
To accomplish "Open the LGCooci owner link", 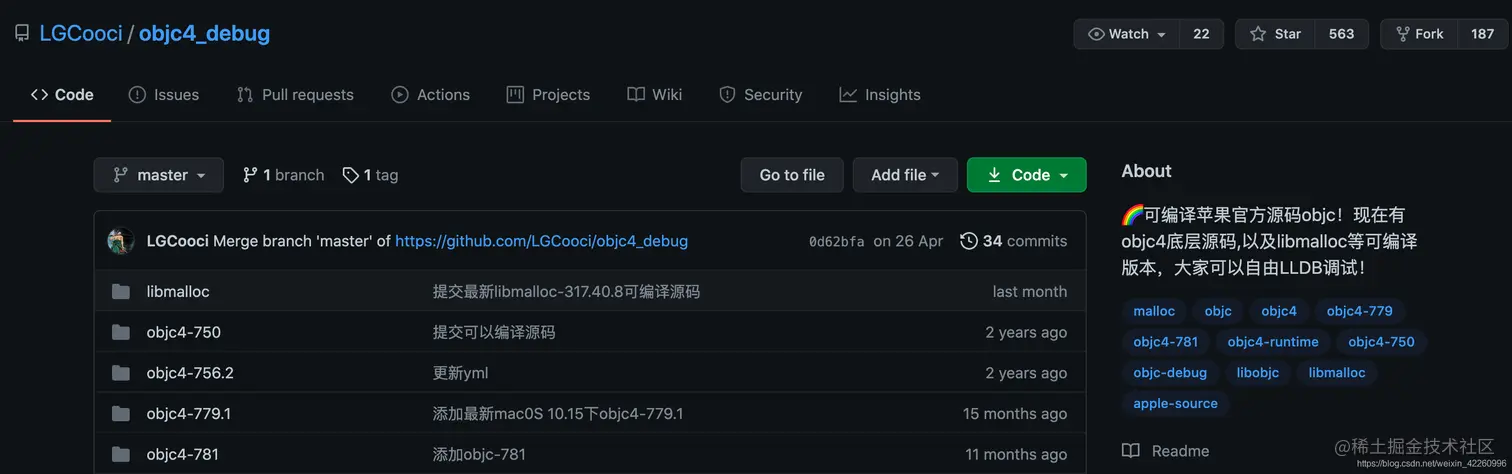I will point(80,33).
